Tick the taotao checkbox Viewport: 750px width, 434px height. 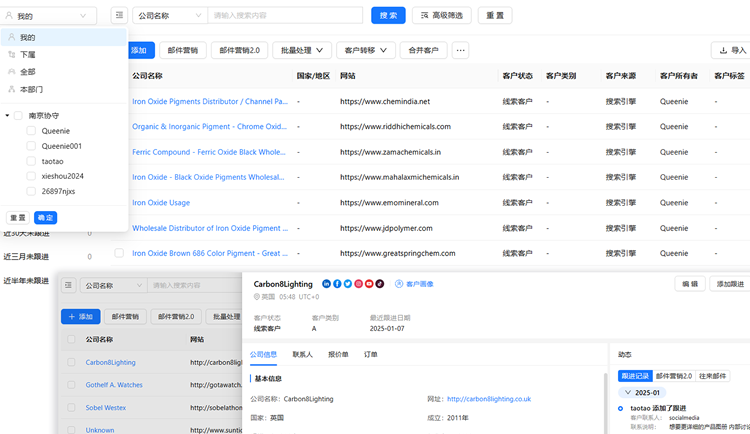click(x=31, y=161)
